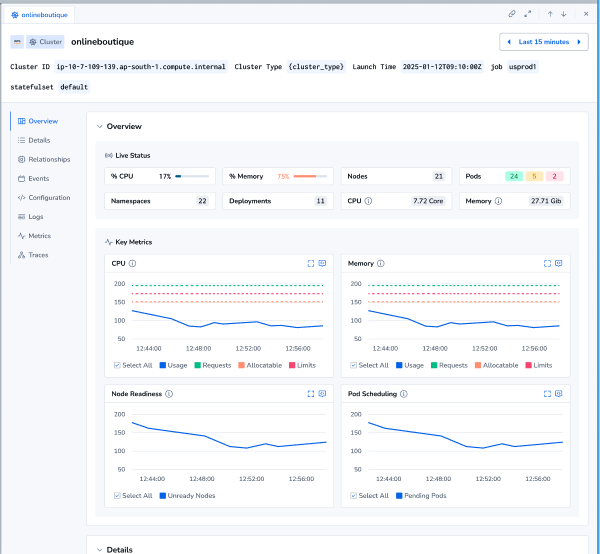Toggle Limits series in the CPU chart
This screenshot has height=554, width=600.
[x=302, y=365]
